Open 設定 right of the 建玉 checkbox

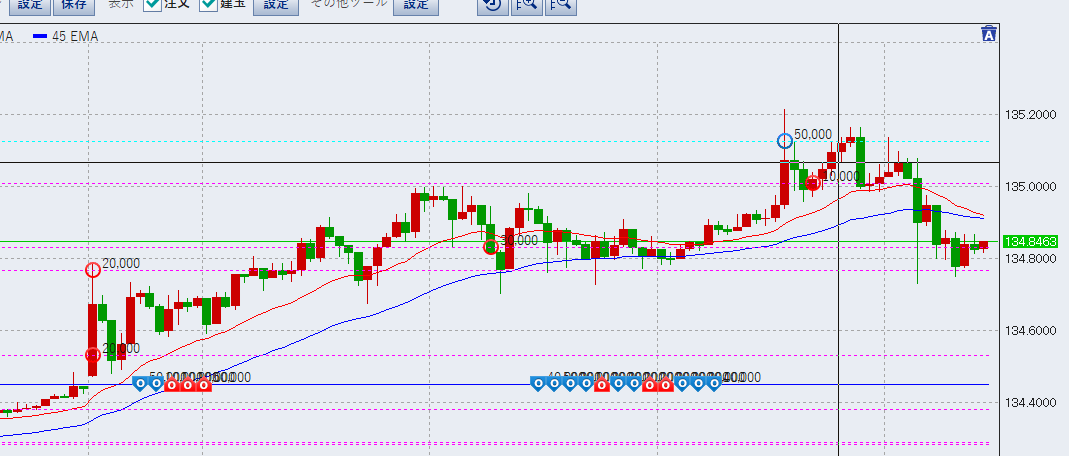tap(276, 5)
